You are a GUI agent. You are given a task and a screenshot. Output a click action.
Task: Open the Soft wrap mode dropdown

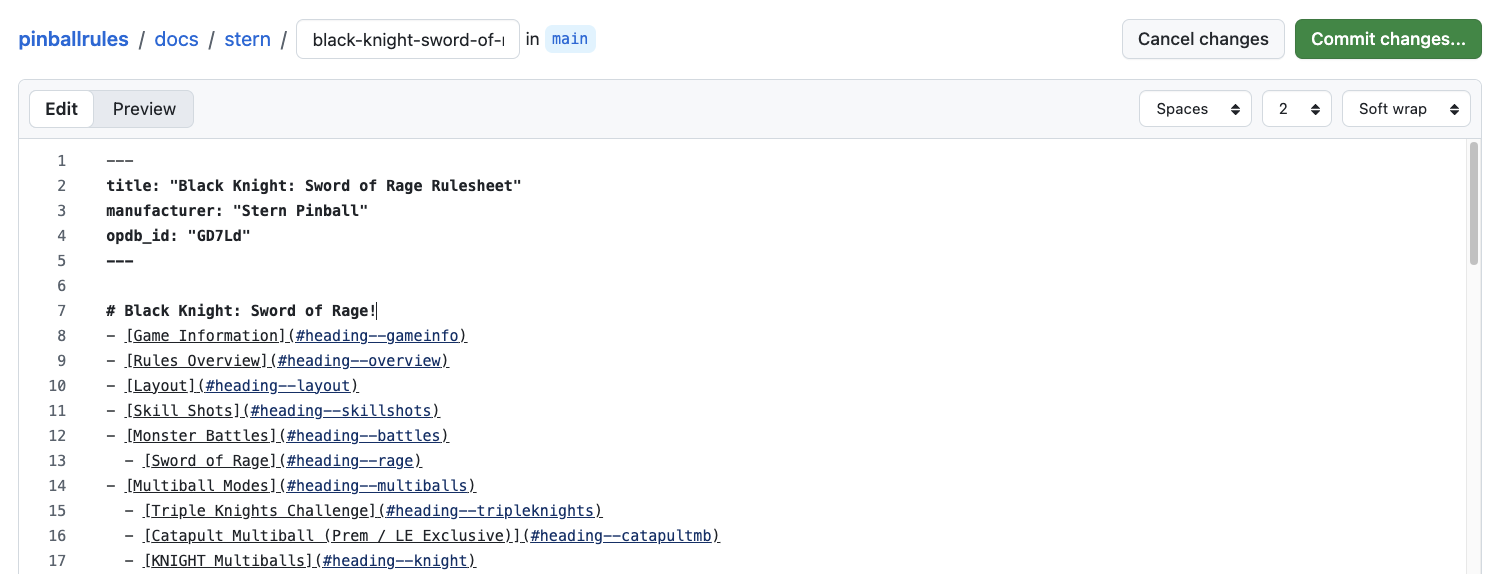(x=1406, y=109)
